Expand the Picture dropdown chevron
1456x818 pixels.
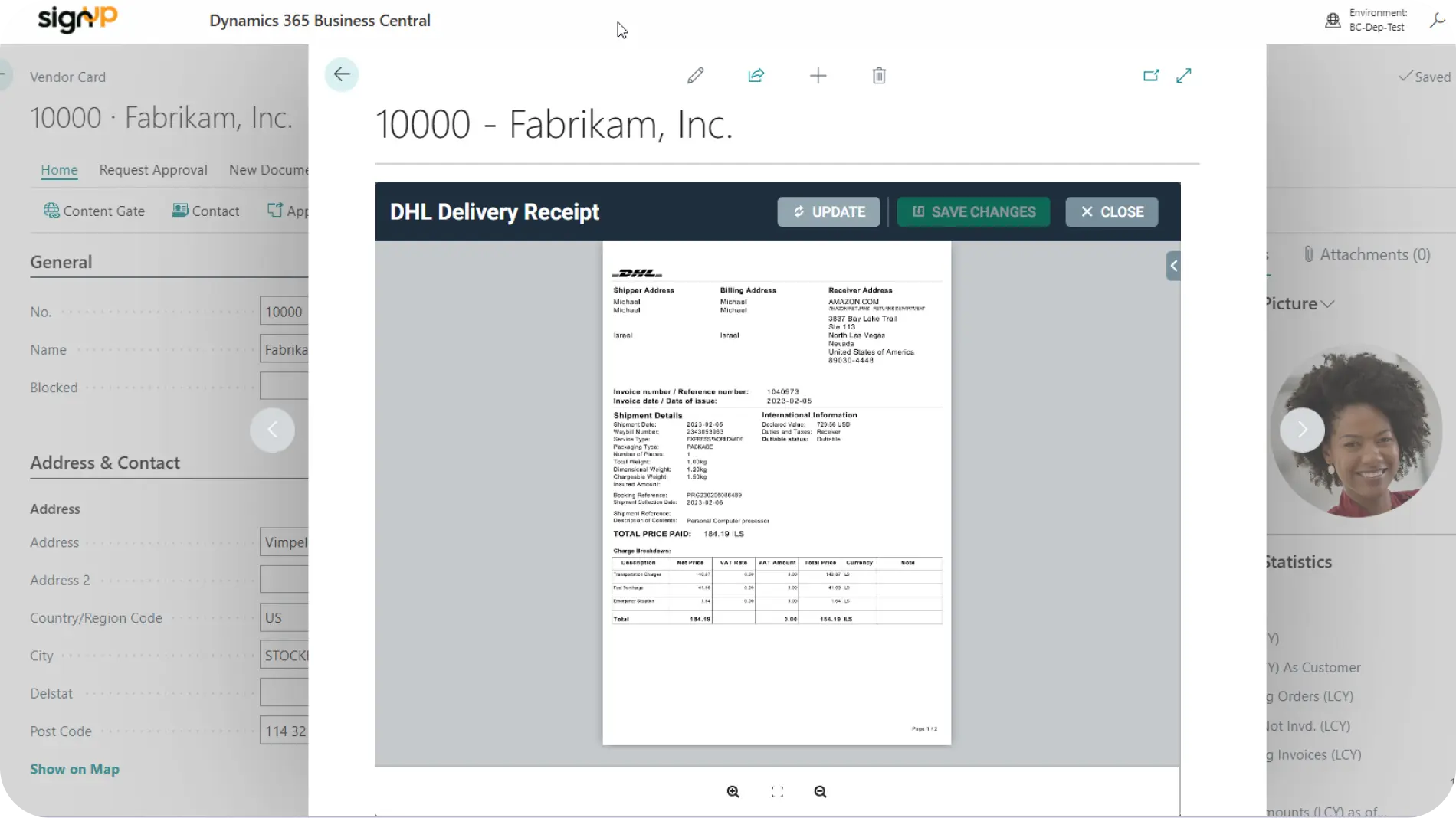[1328, 304]
